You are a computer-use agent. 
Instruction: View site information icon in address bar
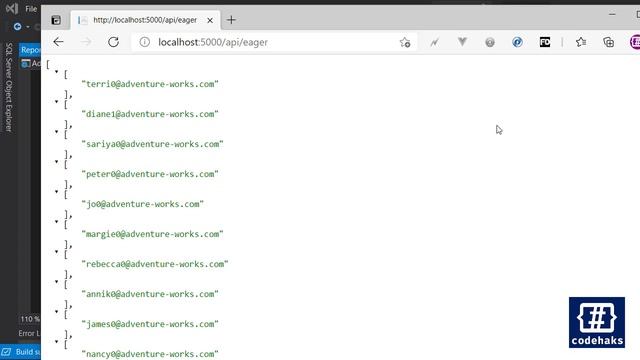click(x=144, y=42)
